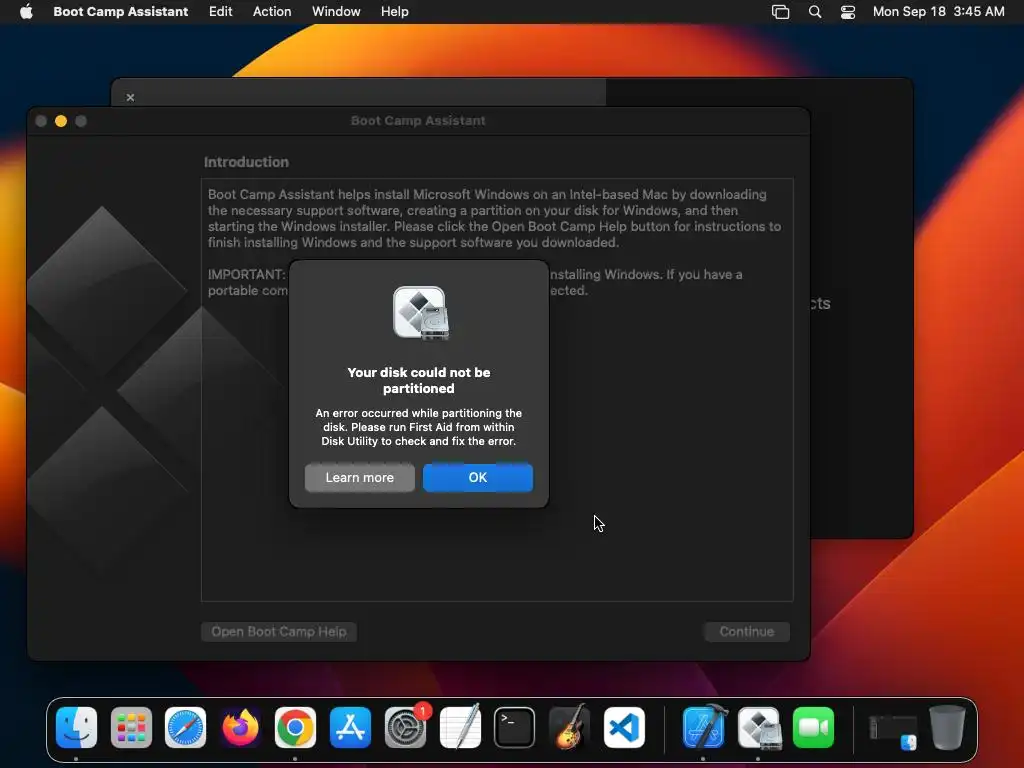
Task: Click the Learn more button
Action: point(359,477)
